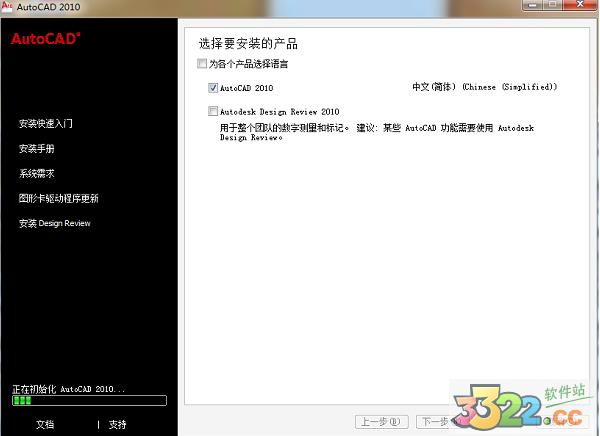Viewport: 600px width, 436px height.
Task: Close the AutoCAD 2010 installer window
Action: point(579,5)
